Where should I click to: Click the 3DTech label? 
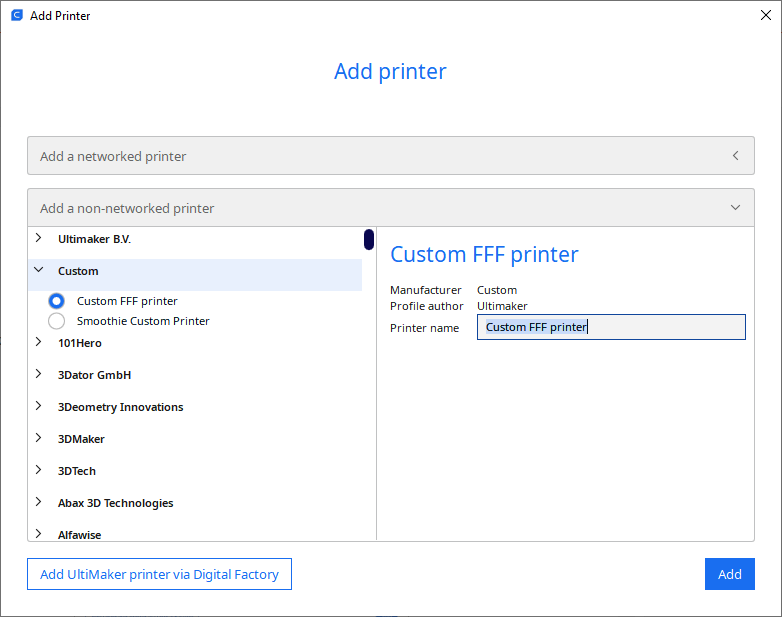[x=77, y=471]
